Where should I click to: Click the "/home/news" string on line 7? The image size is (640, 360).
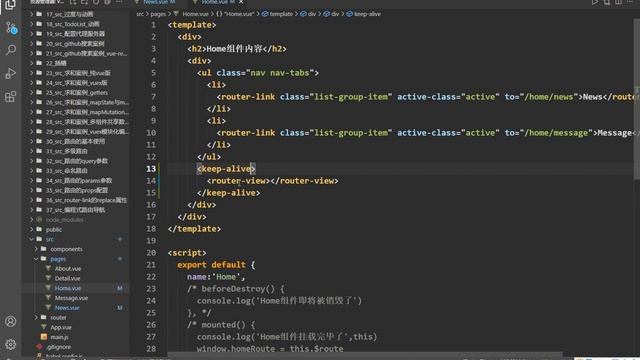[x=549, y=97]
